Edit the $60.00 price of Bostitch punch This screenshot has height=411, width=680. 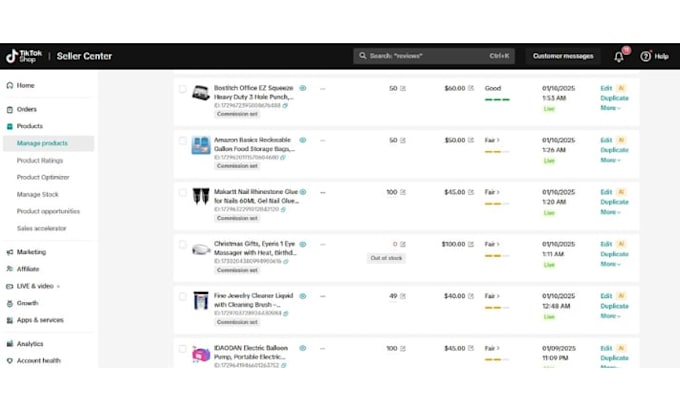click(x=471, y=88)
